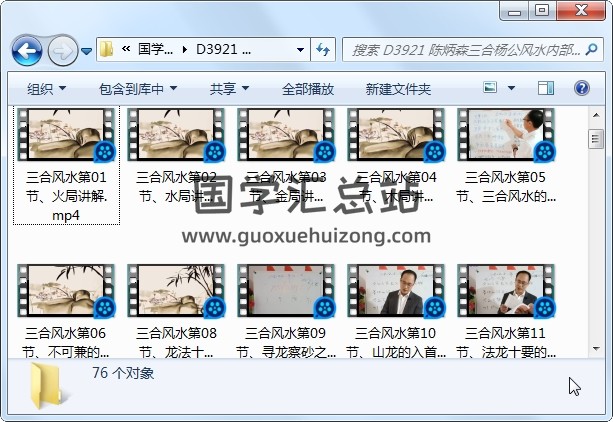Open the help question mark icon
This screenshot has width=613, height=422.
[x=582, y=88]
